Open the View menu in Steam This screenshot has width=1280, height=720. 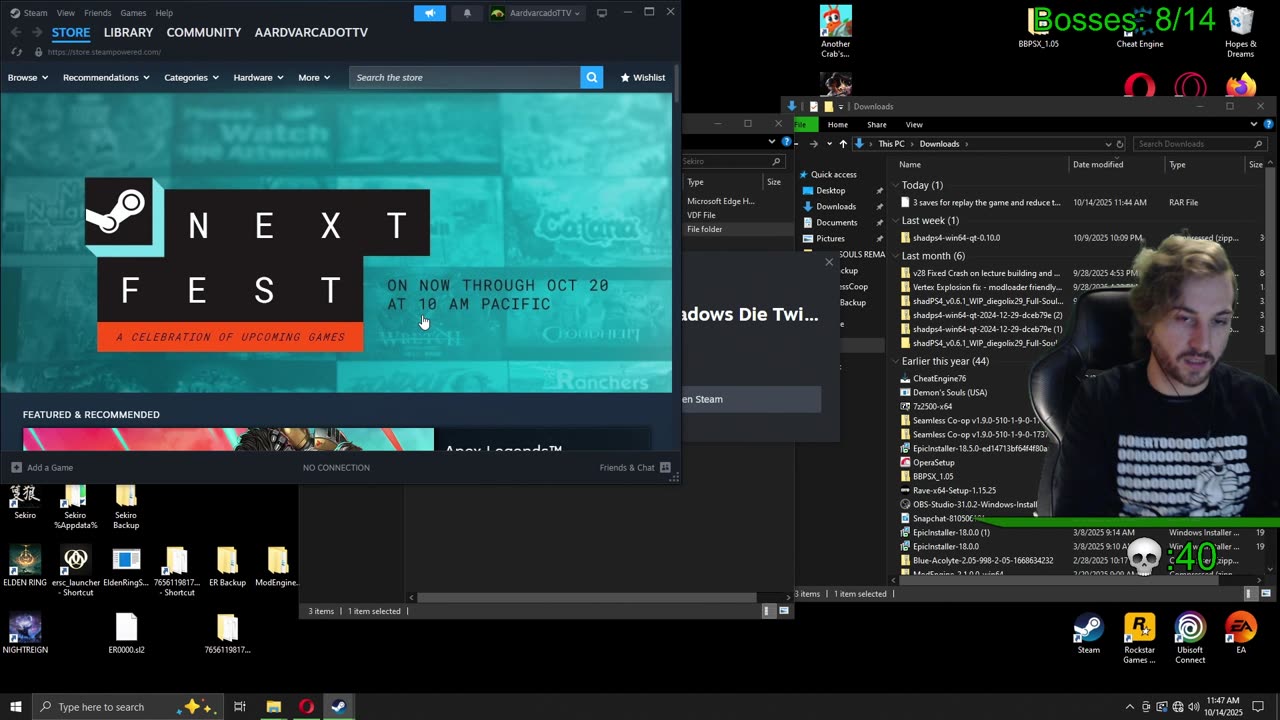pyautogui.click(x=66, y=13)
